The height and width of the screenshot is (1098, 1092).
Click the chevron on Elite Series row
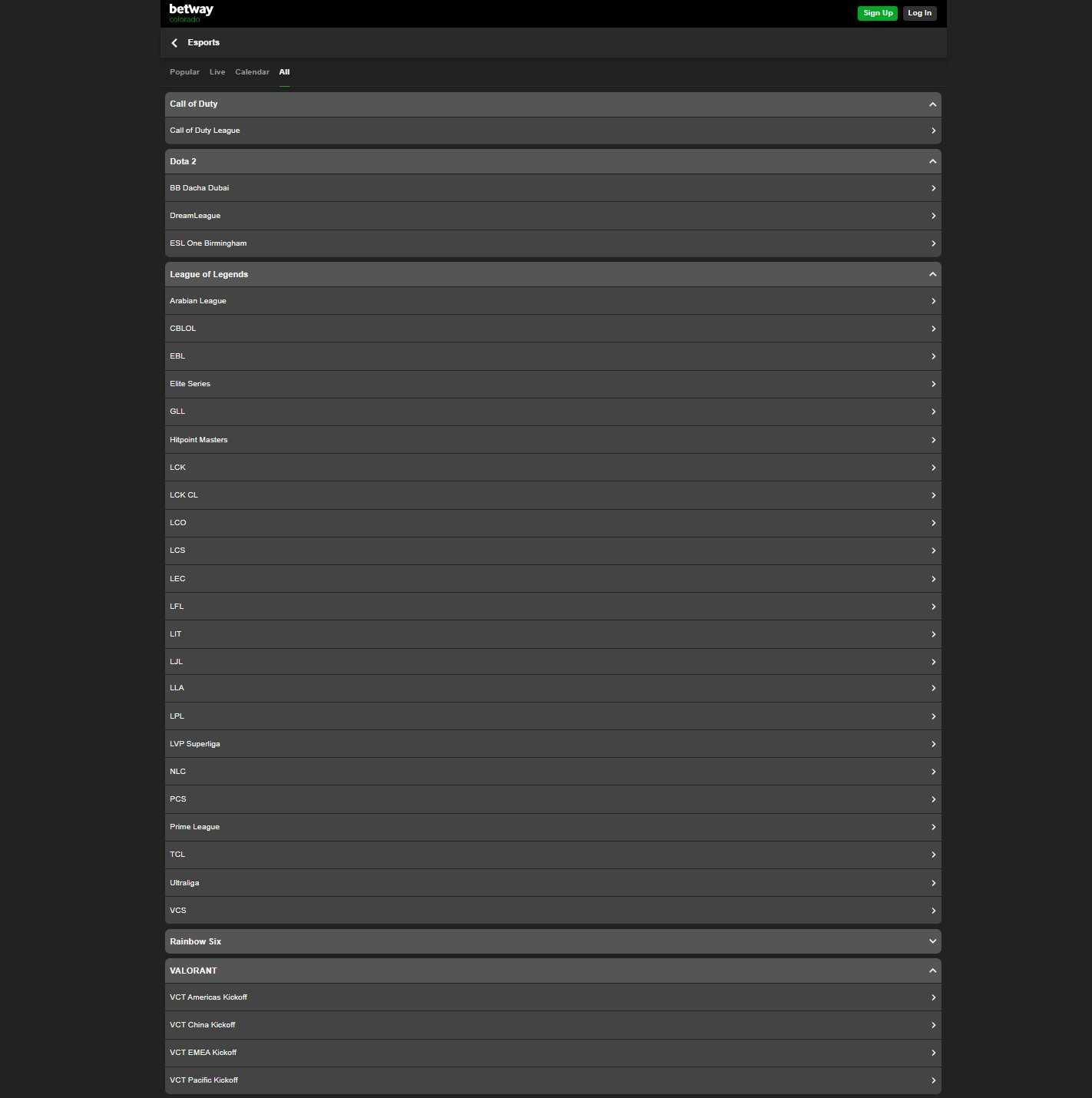click(x=933, y=384)
